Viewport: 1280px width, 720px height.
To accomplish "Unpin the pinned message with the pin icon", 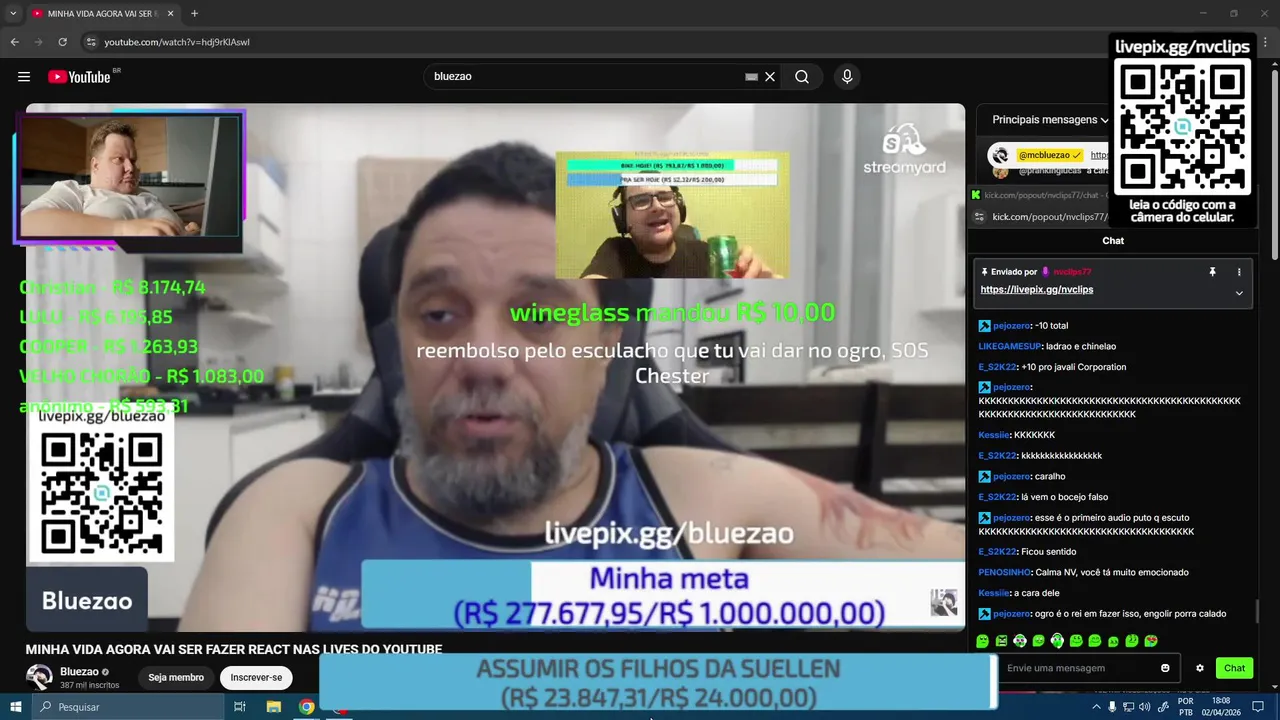I will tap(1212, 272).
